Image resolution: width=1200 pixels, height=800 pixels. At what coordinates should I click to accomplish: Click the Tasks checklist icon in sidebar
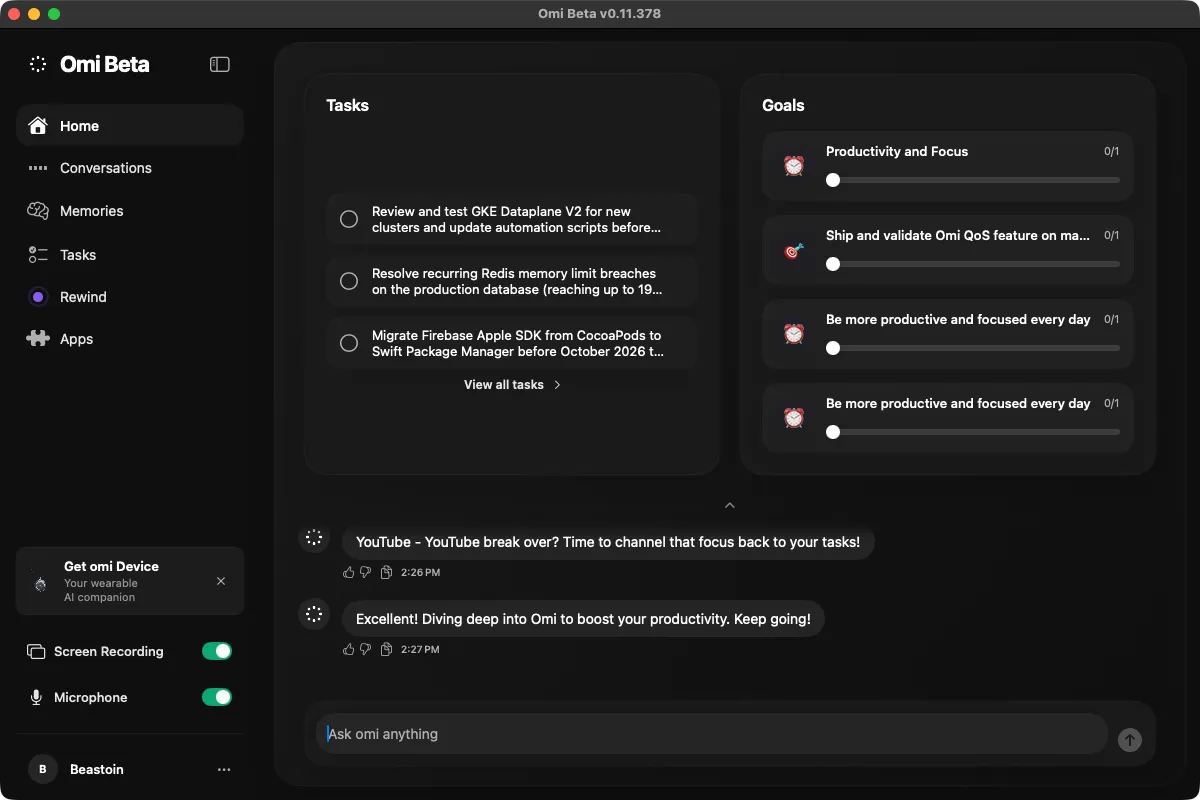pos(38,255)
